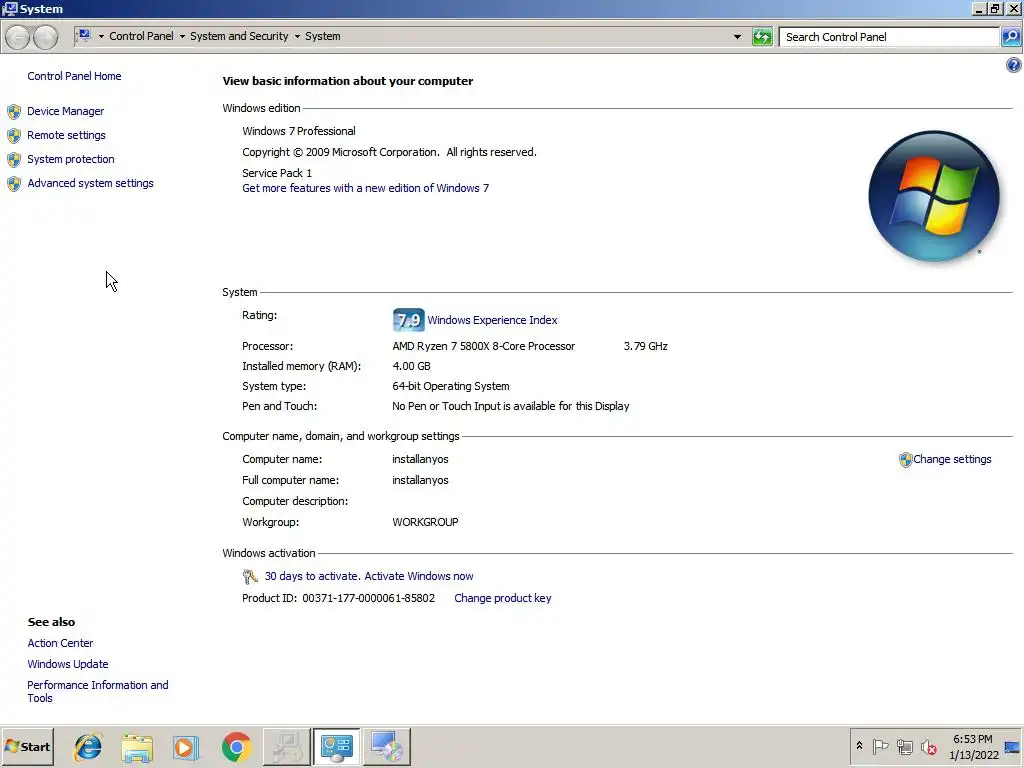
Task: Click the Forward navigation arrow button
Action: tap(45, 37)
